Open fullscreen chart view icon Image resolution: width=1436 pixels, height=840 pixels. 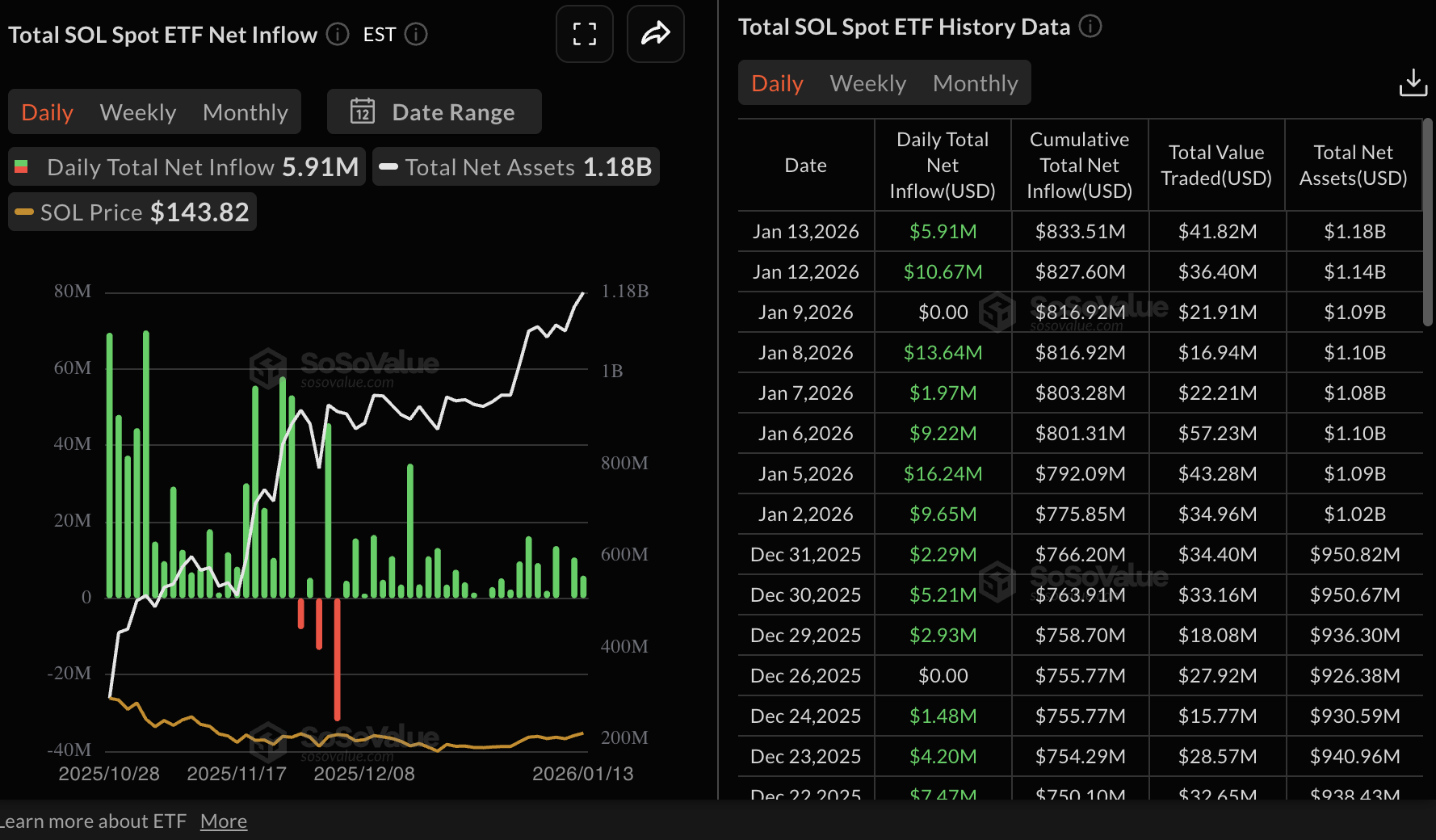click(x=584, y=34)
